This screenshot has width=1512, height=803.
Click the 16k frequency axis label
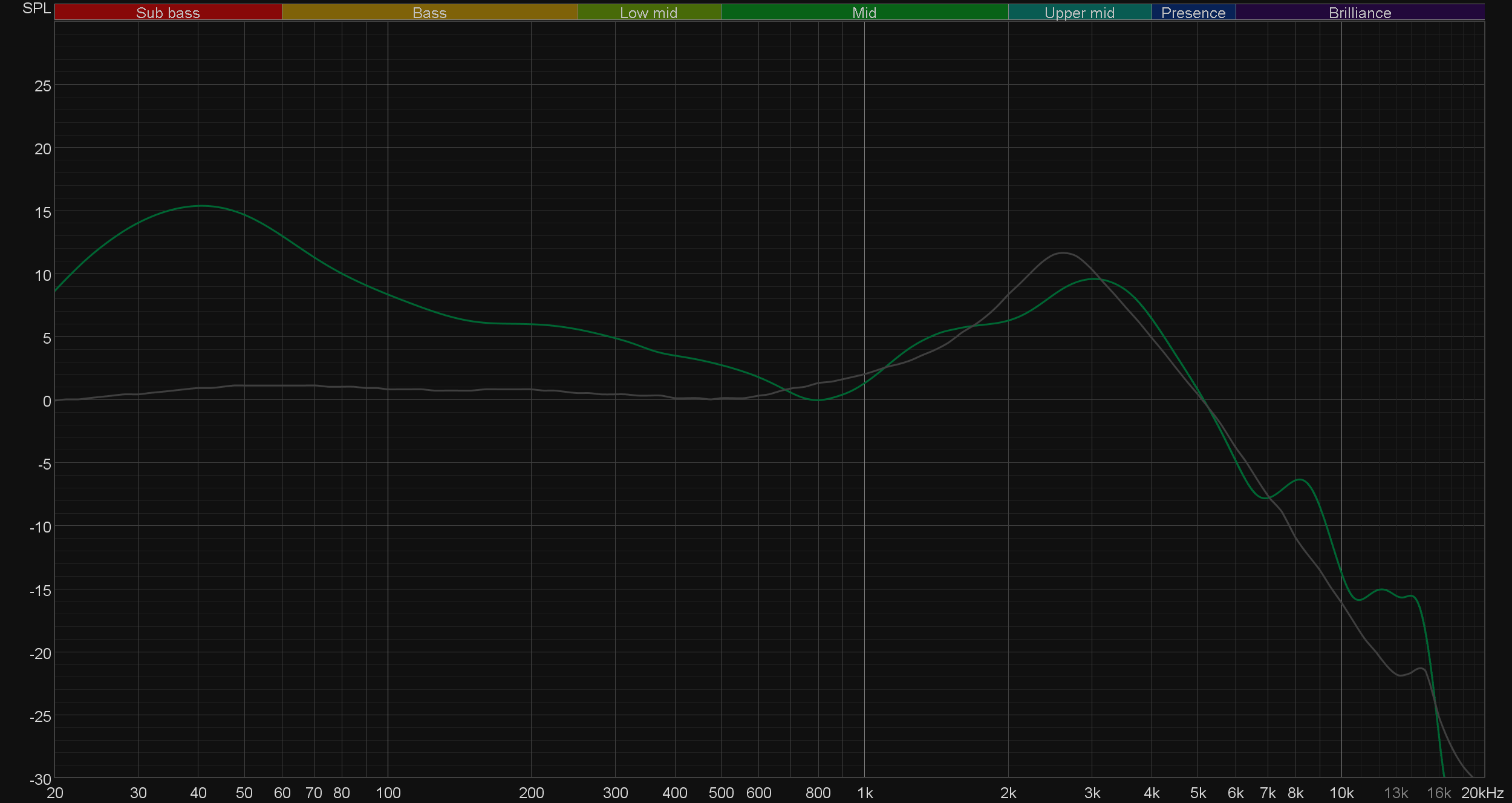click(x=1438, y=793)
